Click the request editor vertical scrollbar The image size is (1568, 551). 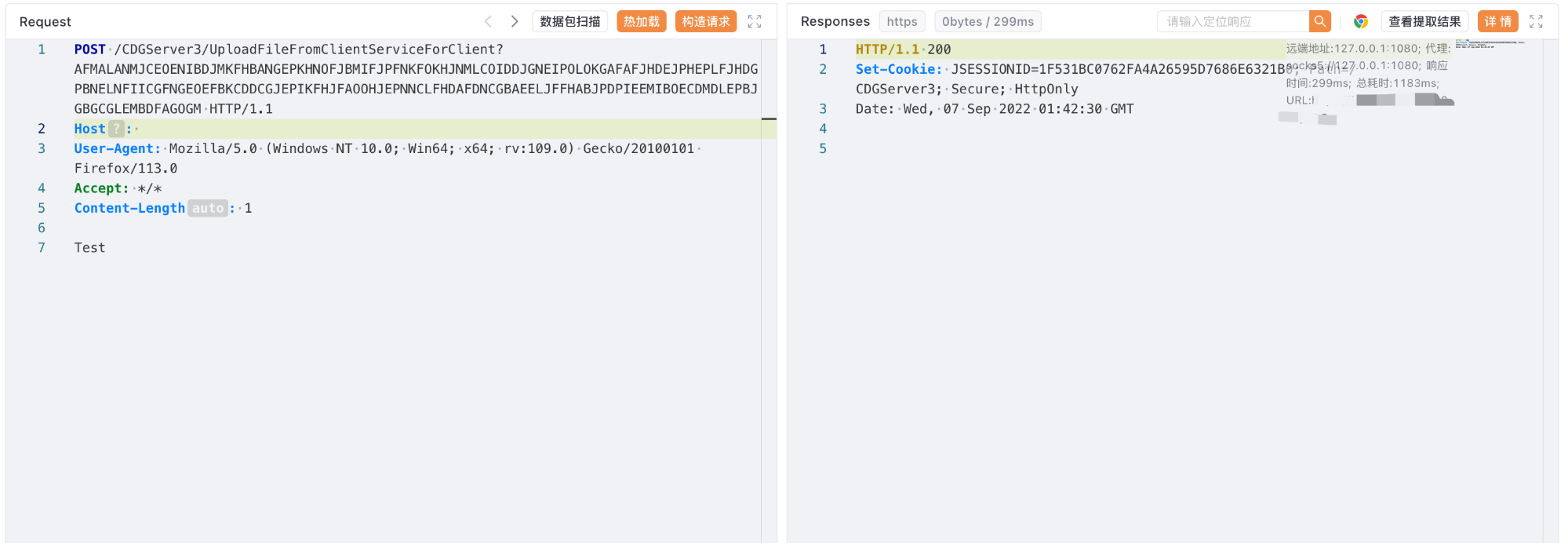click(x=769, y=119)
